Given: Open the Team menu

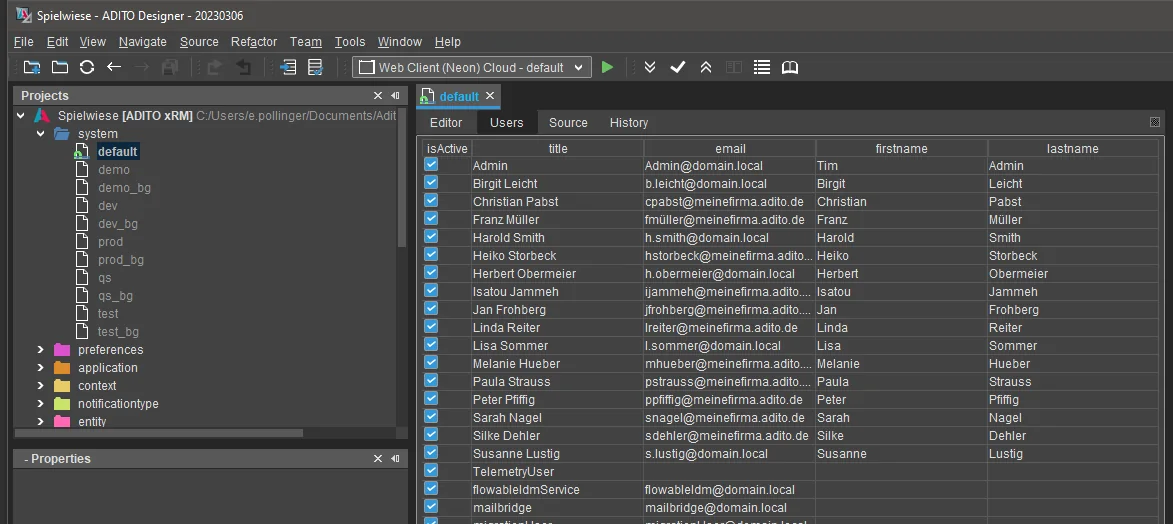Looking at the screenshot, I should click(305, 42).
